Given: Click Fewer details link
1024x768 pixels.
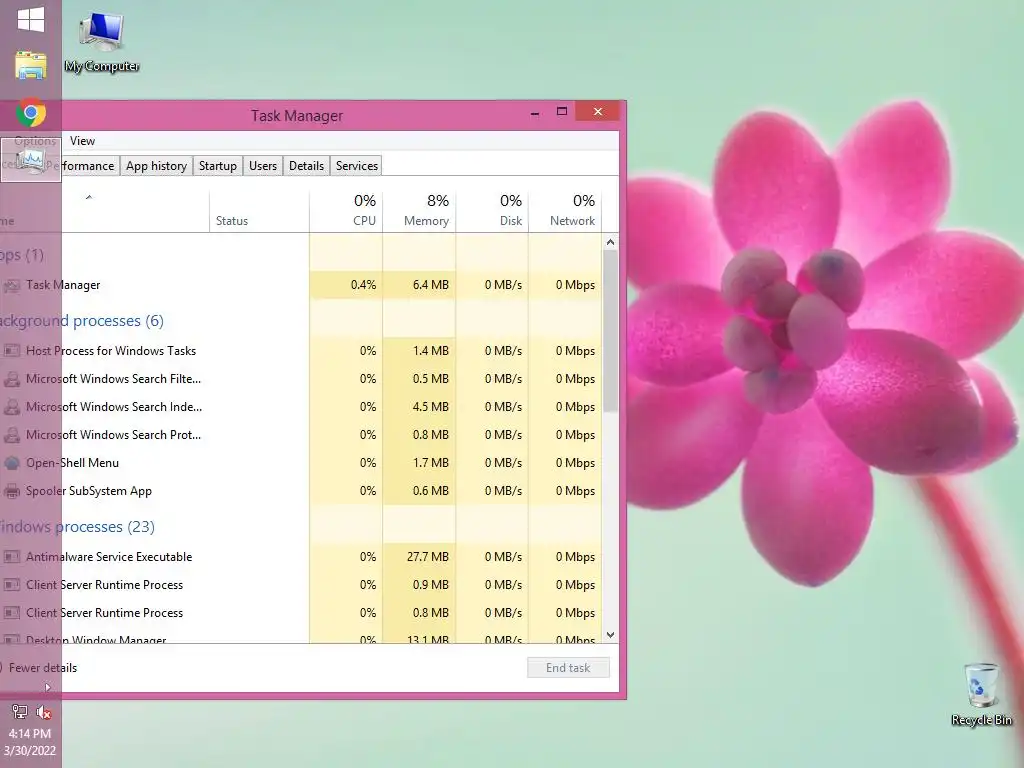Looking at the screenshot, I should (42, 667).
